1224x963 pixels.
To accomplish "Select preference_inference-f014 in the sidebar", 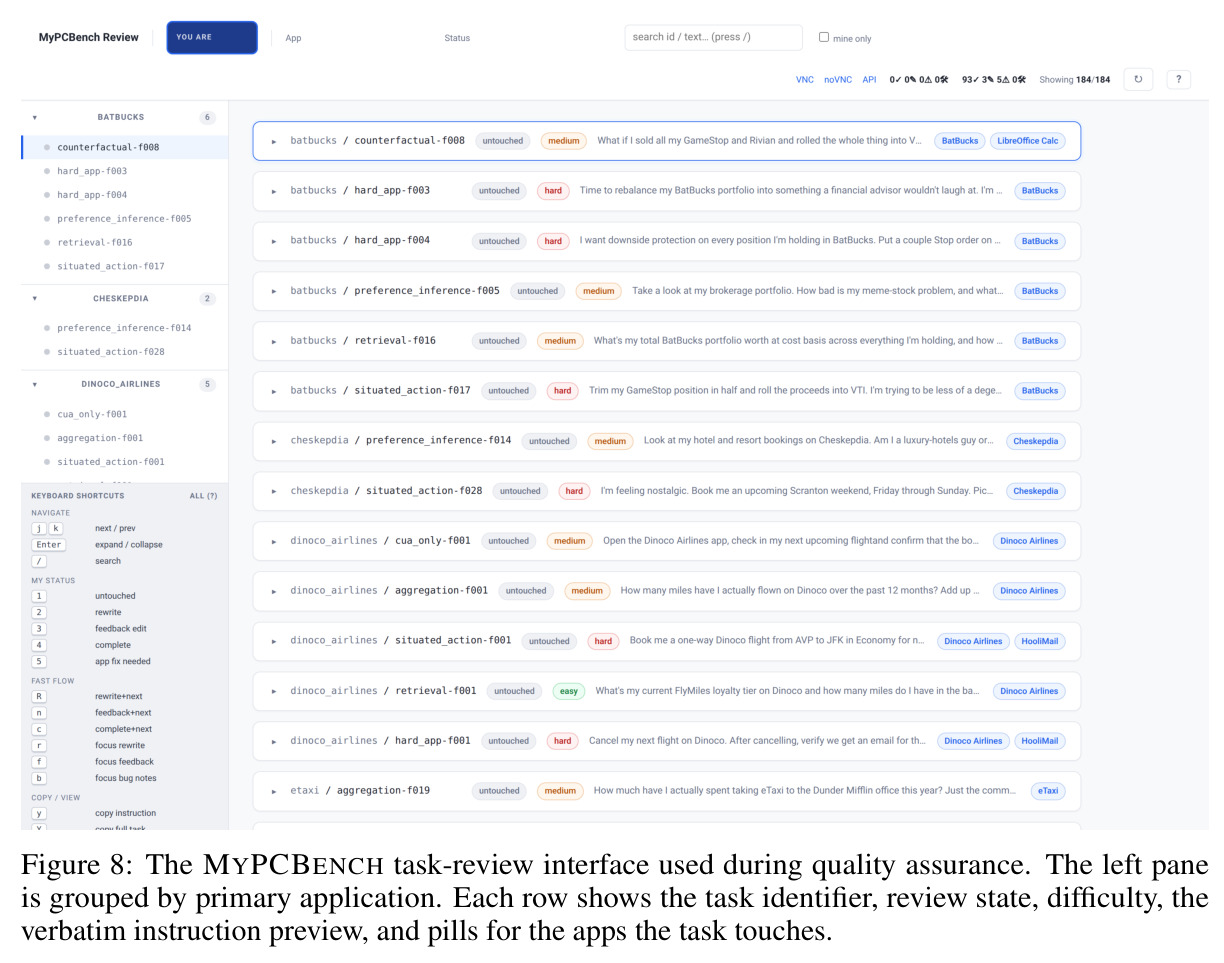I will coord(124,328).
